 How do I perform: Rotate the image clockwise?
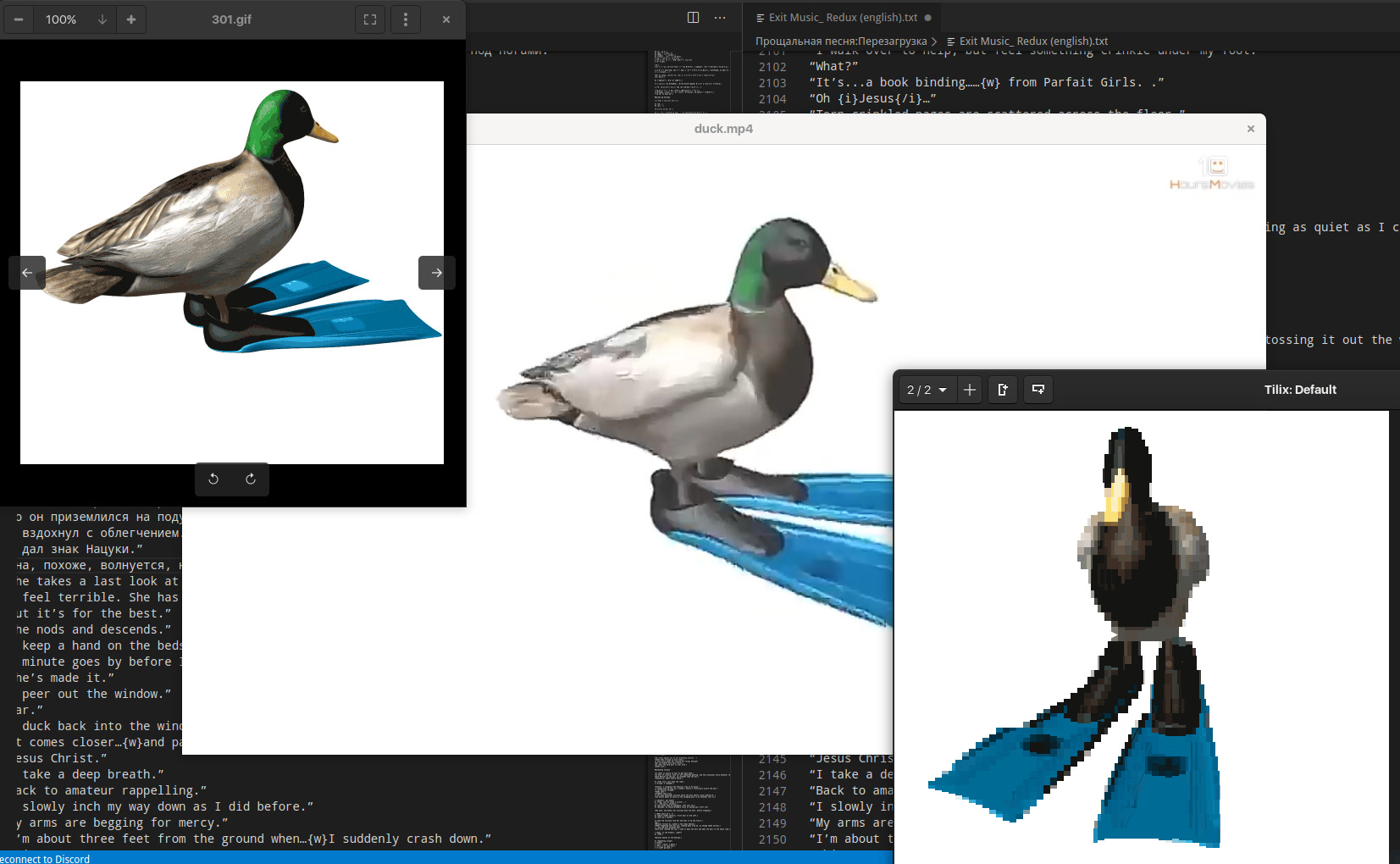251,479
